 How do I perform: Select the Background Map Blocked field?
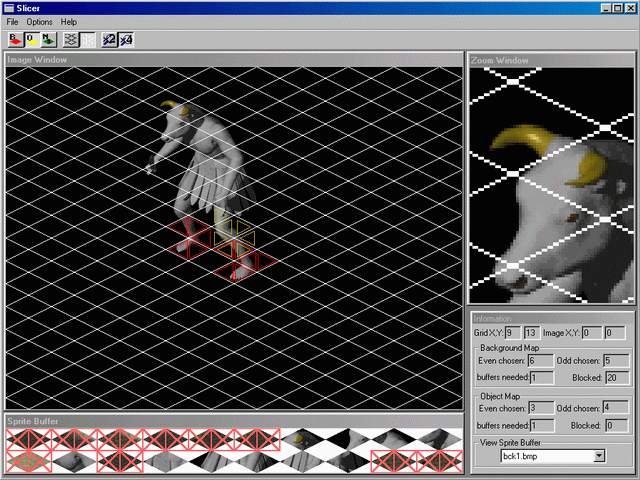[x=616, y=377]
